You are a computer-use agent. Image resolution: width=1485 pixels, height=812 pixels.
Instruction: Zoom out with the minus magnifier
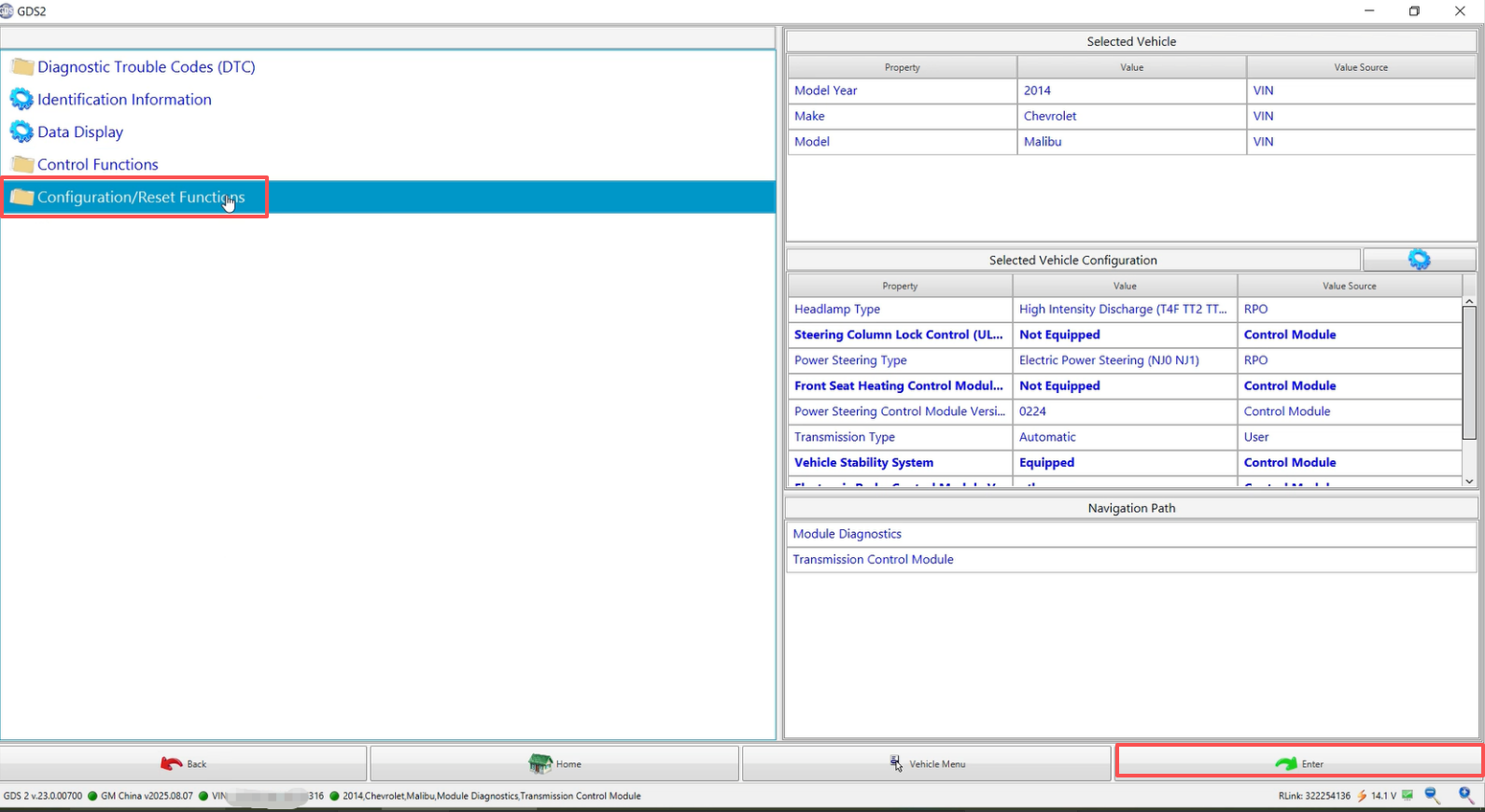tap(1432, 795)
